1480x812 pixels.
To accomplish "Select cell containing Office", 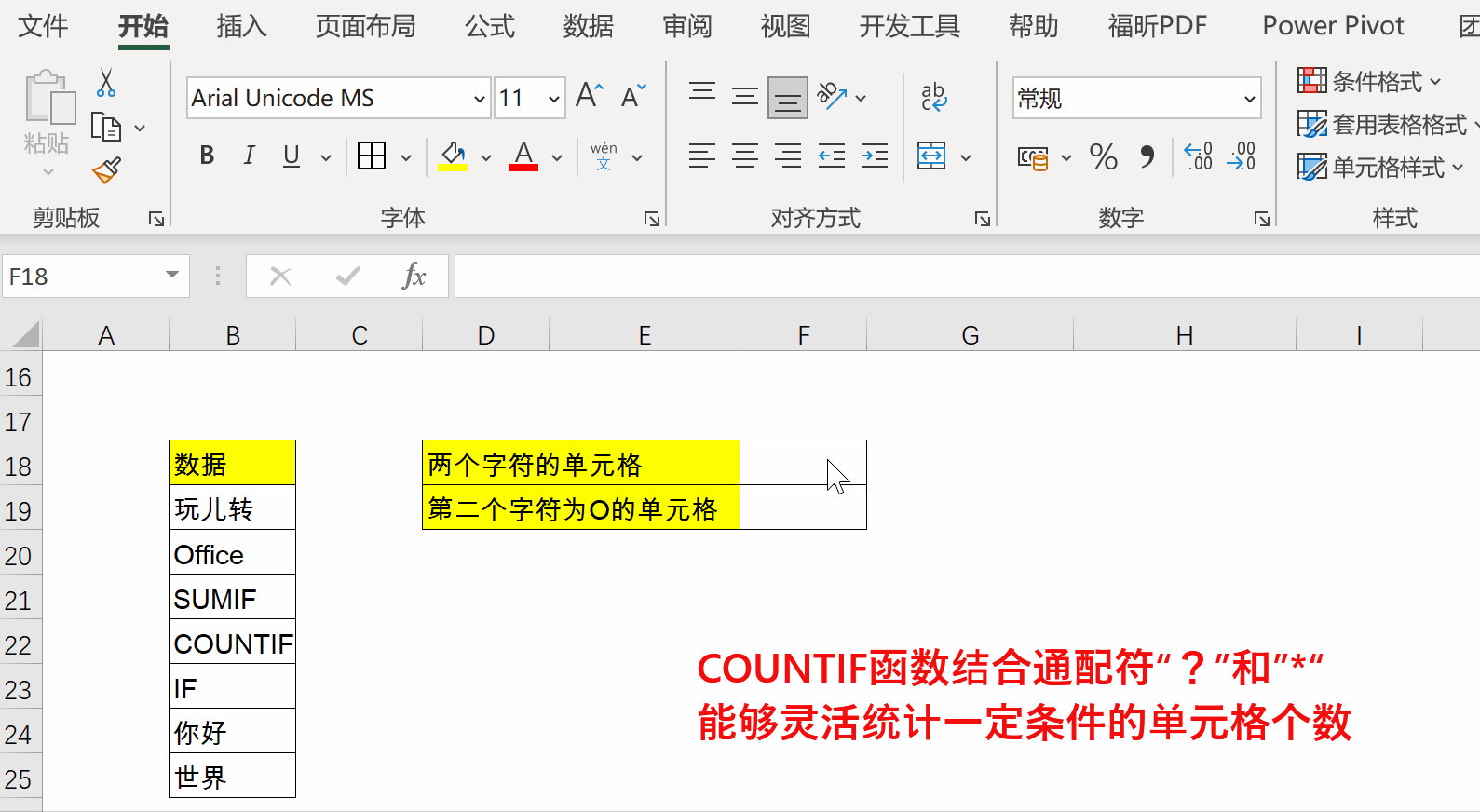I will point(233,554).
